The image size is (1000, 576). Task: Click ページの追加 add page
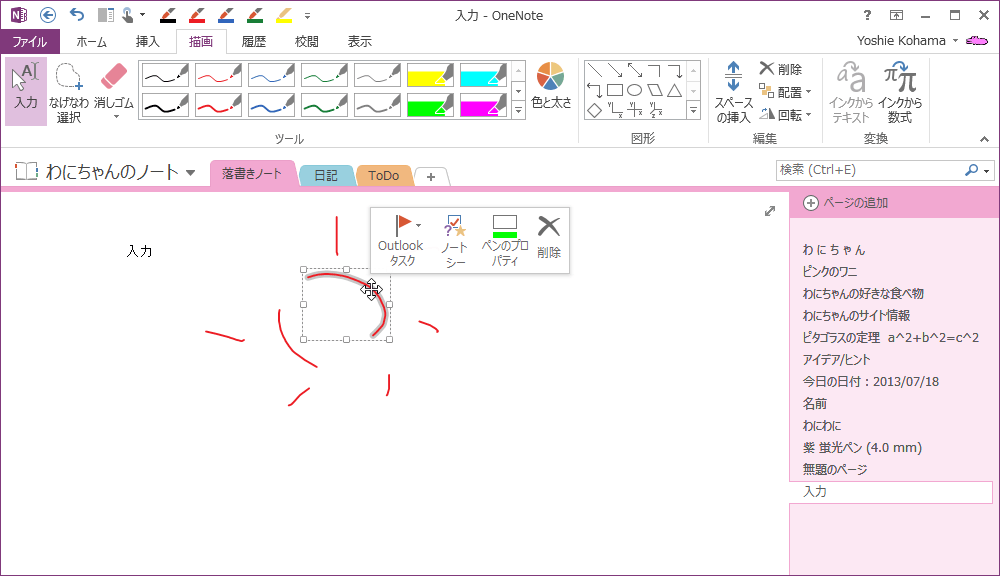846,203
